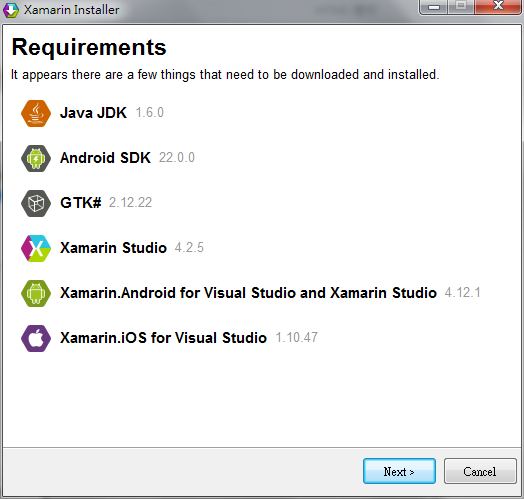
Task: Click the Android SDK robot icon
Action: (36, 158)
